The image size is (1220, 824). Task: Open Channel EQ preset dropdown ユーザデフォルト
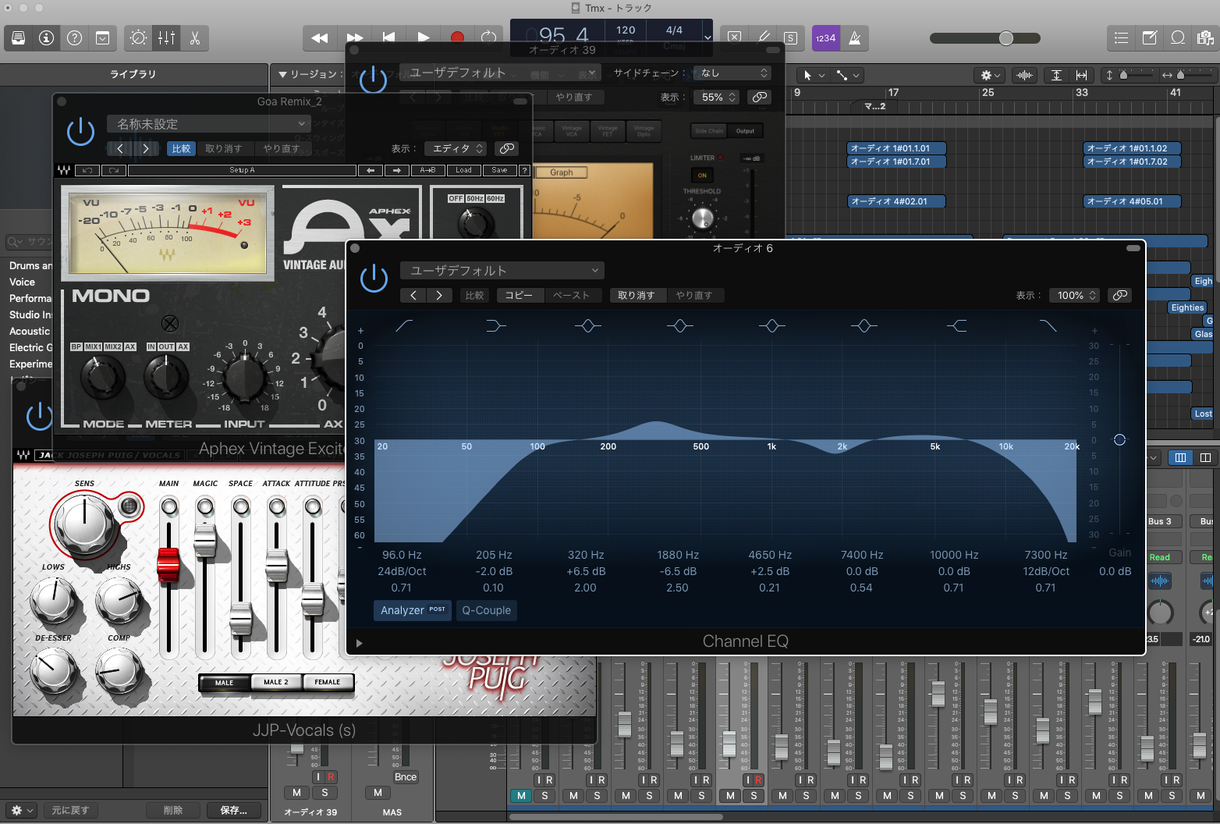[502, 270]
